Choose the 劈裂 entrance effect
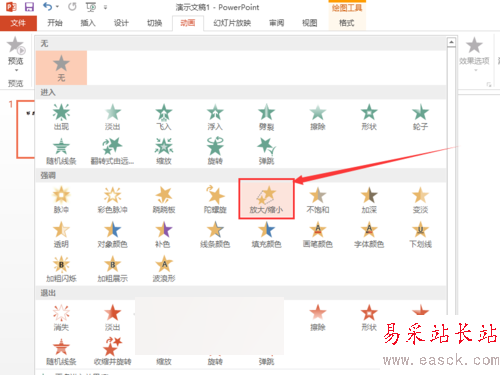500x375 pixels. point(266,117)
